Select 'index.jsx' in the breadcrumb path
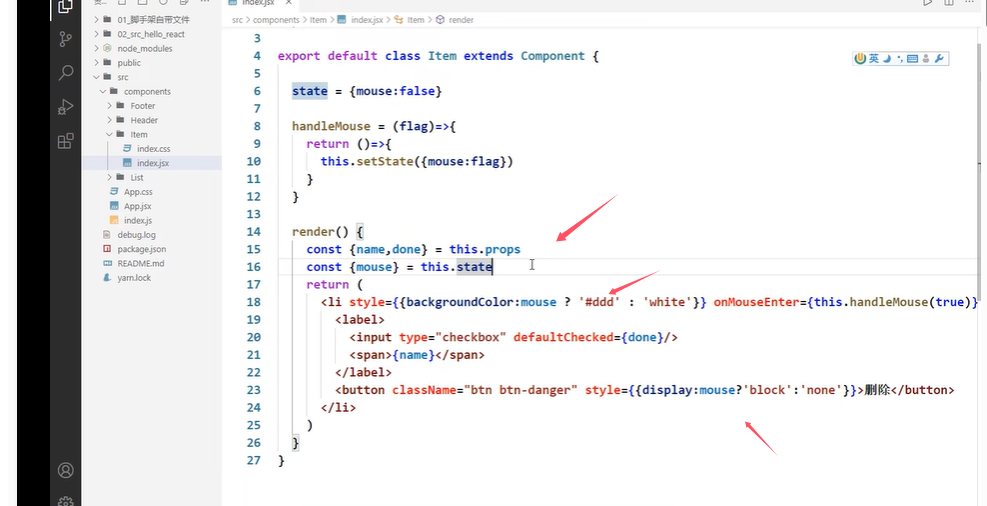This screenshot has width=987, height=506. pyautogui.click(x=367, y=20)
